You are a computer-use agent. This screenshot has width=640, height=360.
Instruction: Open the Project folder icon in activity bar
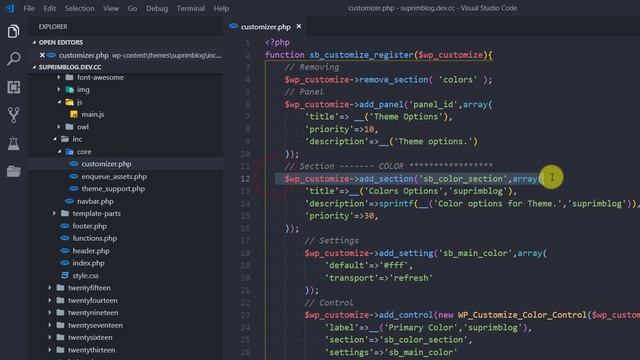[x=13, y=171]
